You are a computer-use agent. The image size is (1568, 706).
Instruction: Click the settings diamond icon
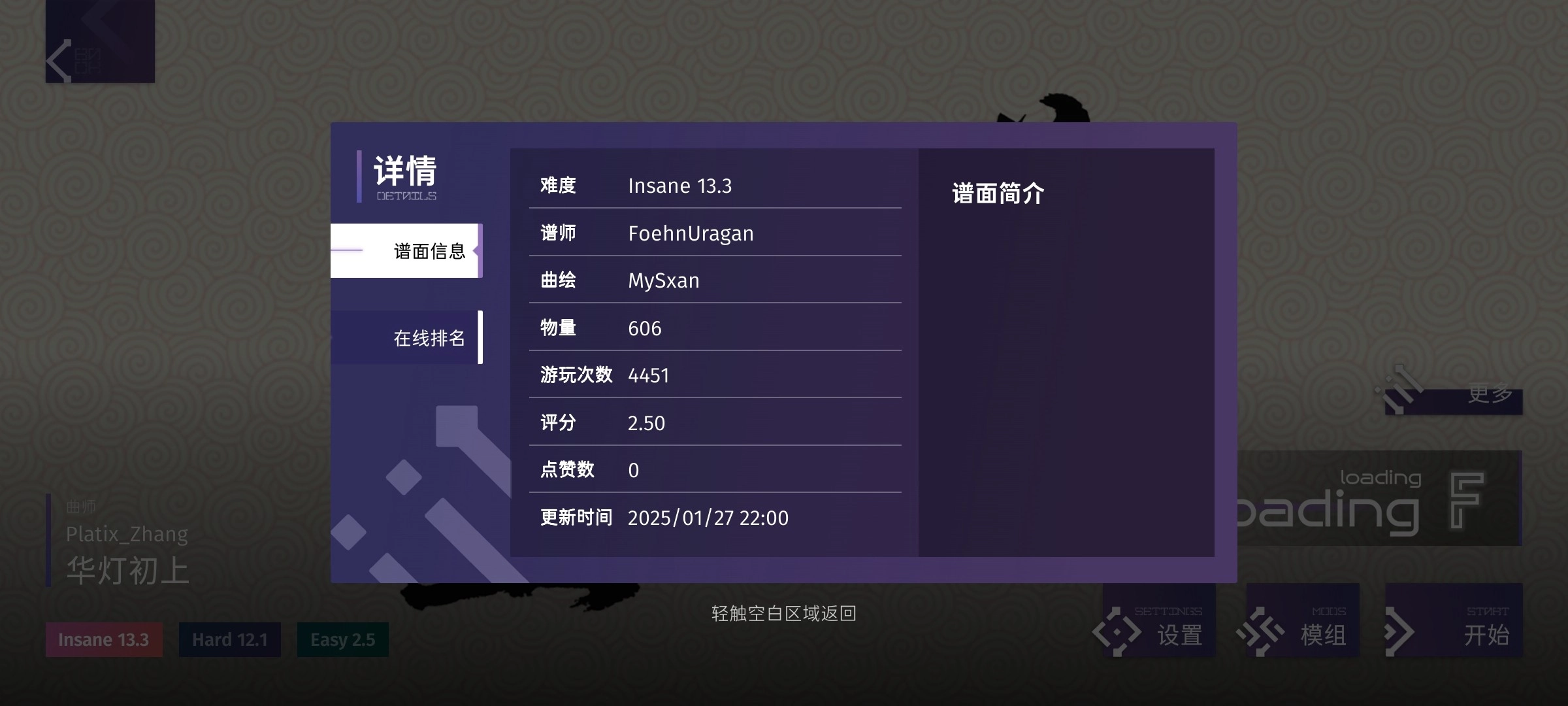pyautogui.click(x=1117, y=631)
